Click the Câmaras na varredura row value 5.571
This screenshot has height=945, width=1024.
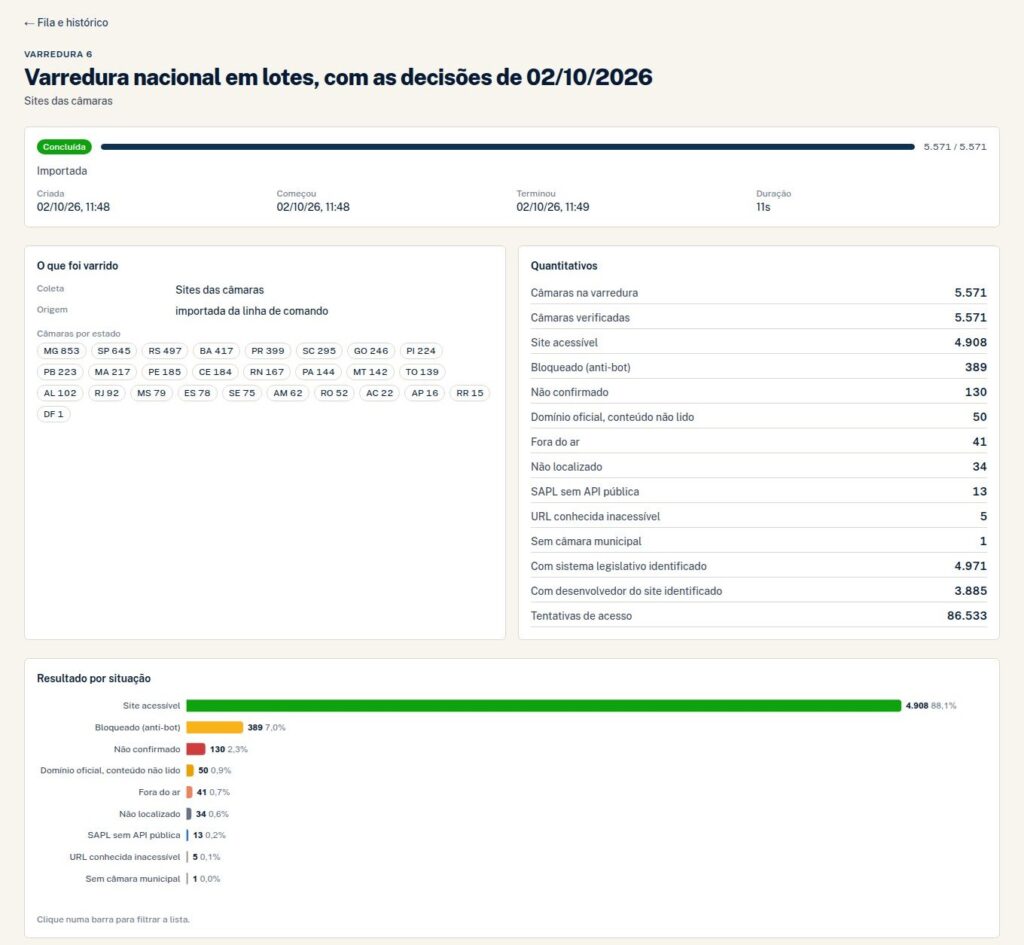[970, 293]
